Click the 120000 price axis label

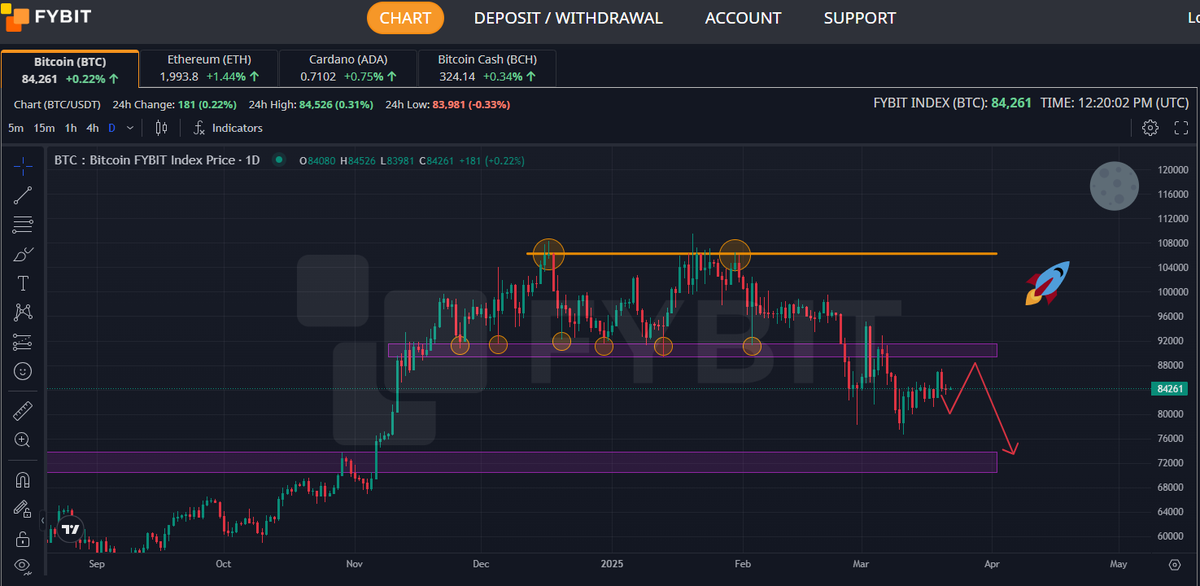[x=1172, y=170]
